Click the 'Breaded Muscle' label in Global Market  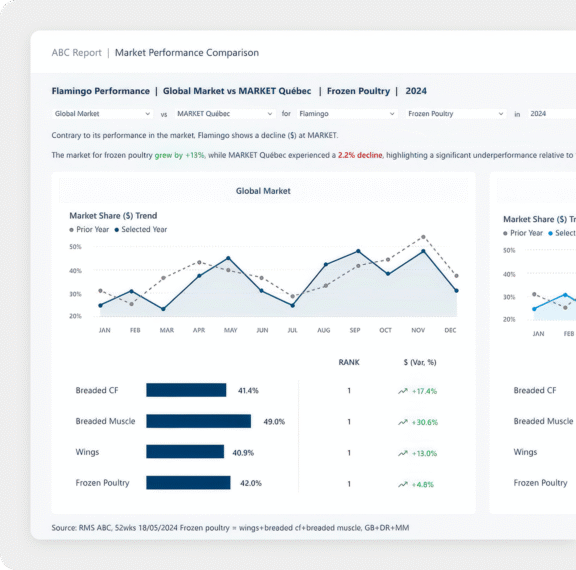click(105, 421)
